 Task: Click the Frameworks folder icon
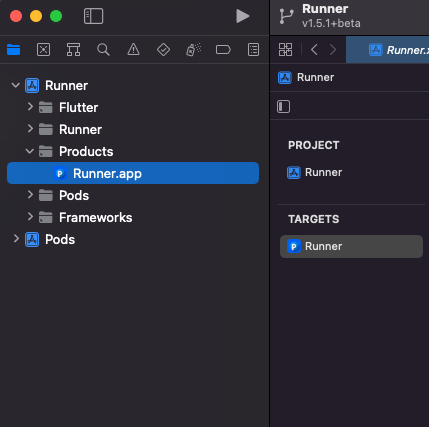[x=46, y=217]
